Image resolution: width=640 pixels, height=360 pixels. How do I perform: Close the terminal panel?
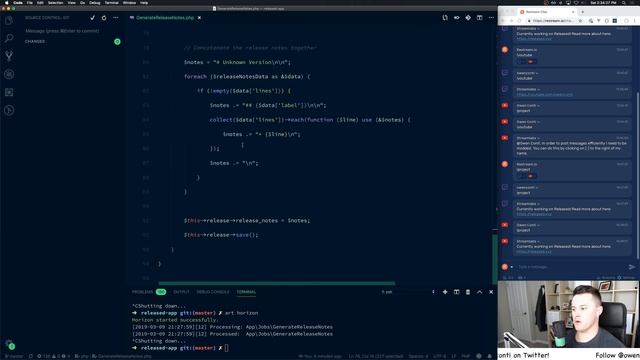click(491, 292)
